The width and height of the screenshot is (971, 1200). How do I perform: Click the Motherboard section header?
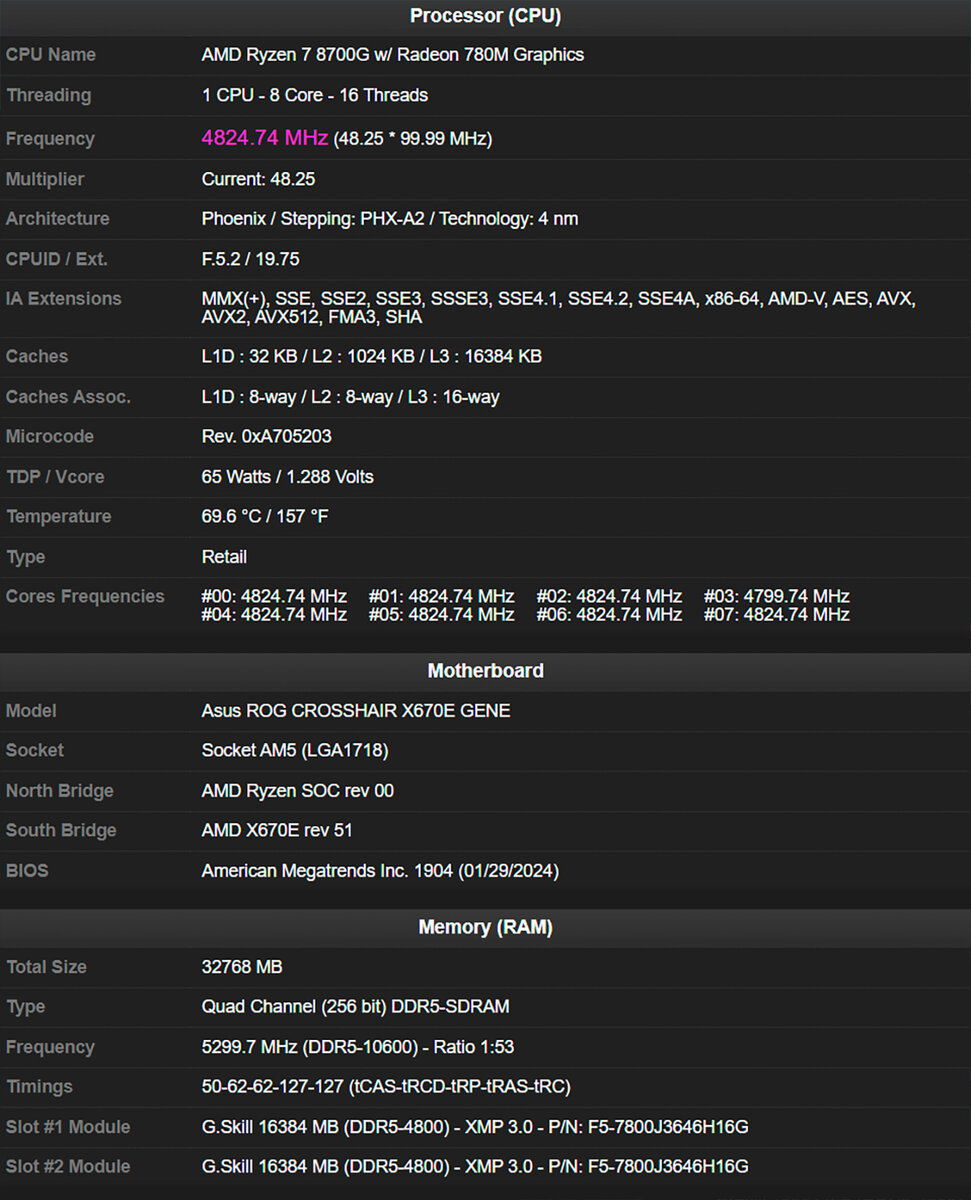click(485, 671)
